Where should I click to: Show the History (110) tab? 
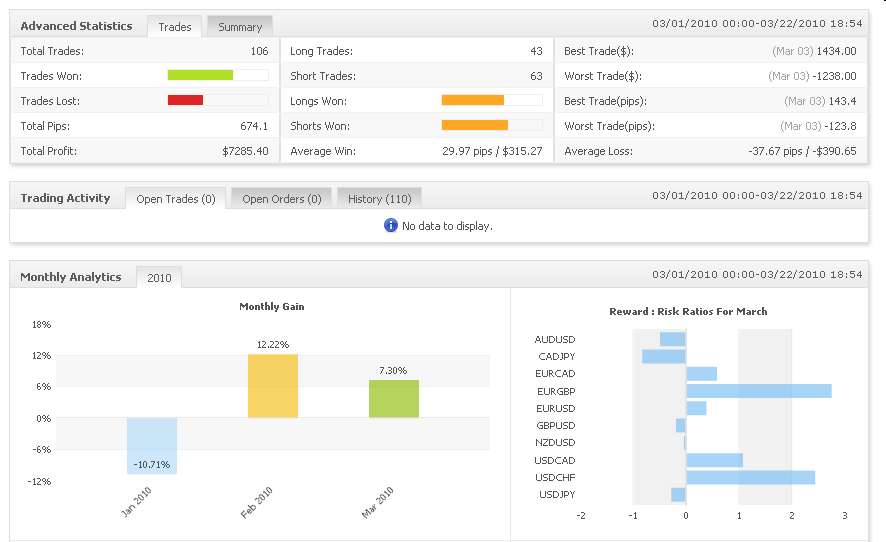(x=379, y=199)
